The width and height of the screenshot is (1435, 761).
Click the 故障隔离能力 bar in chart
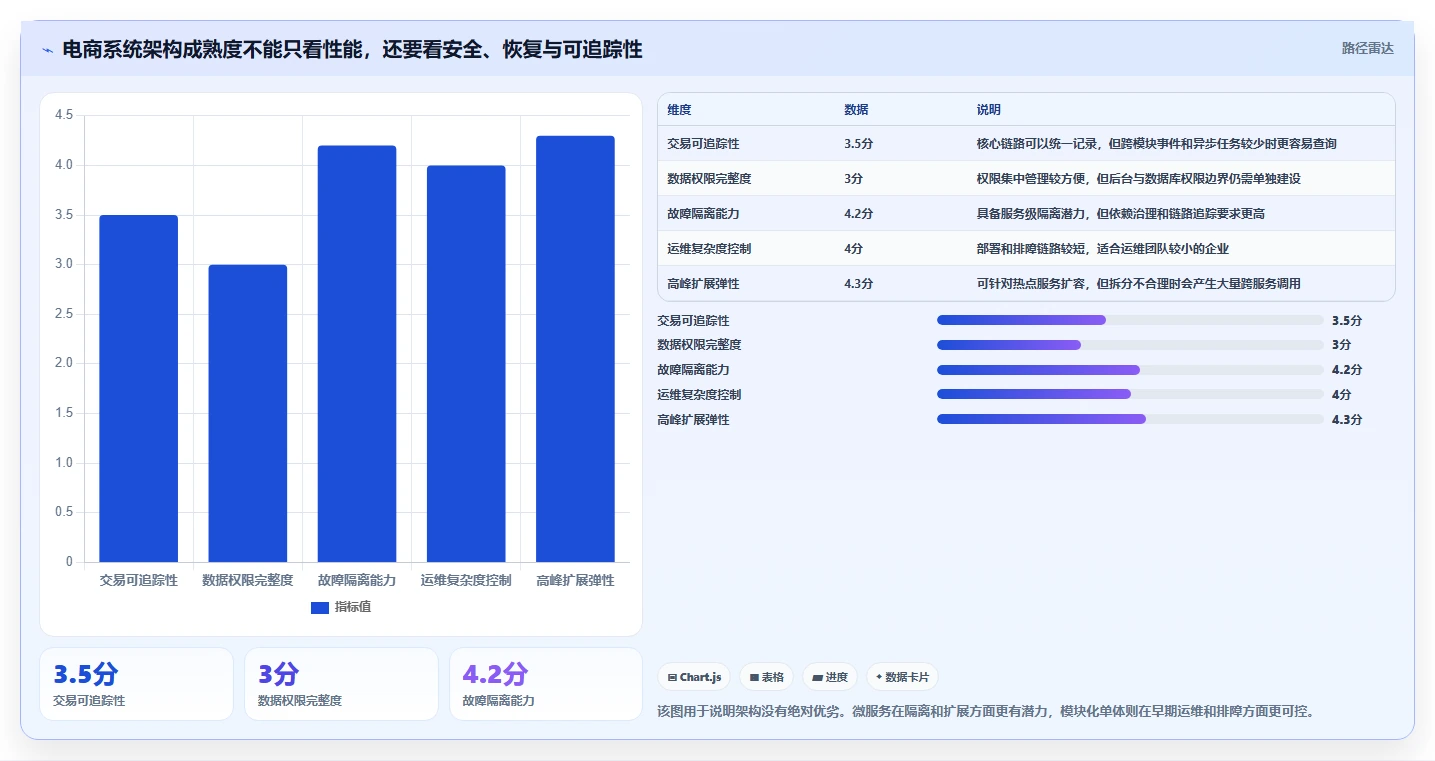pos(357,354)
